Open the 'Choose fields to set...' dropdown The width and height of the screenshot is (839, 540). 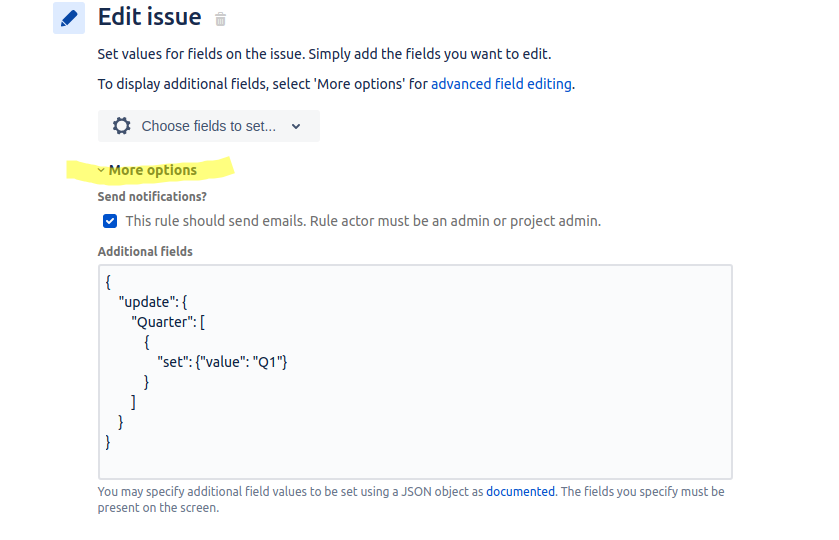[209, 126]
